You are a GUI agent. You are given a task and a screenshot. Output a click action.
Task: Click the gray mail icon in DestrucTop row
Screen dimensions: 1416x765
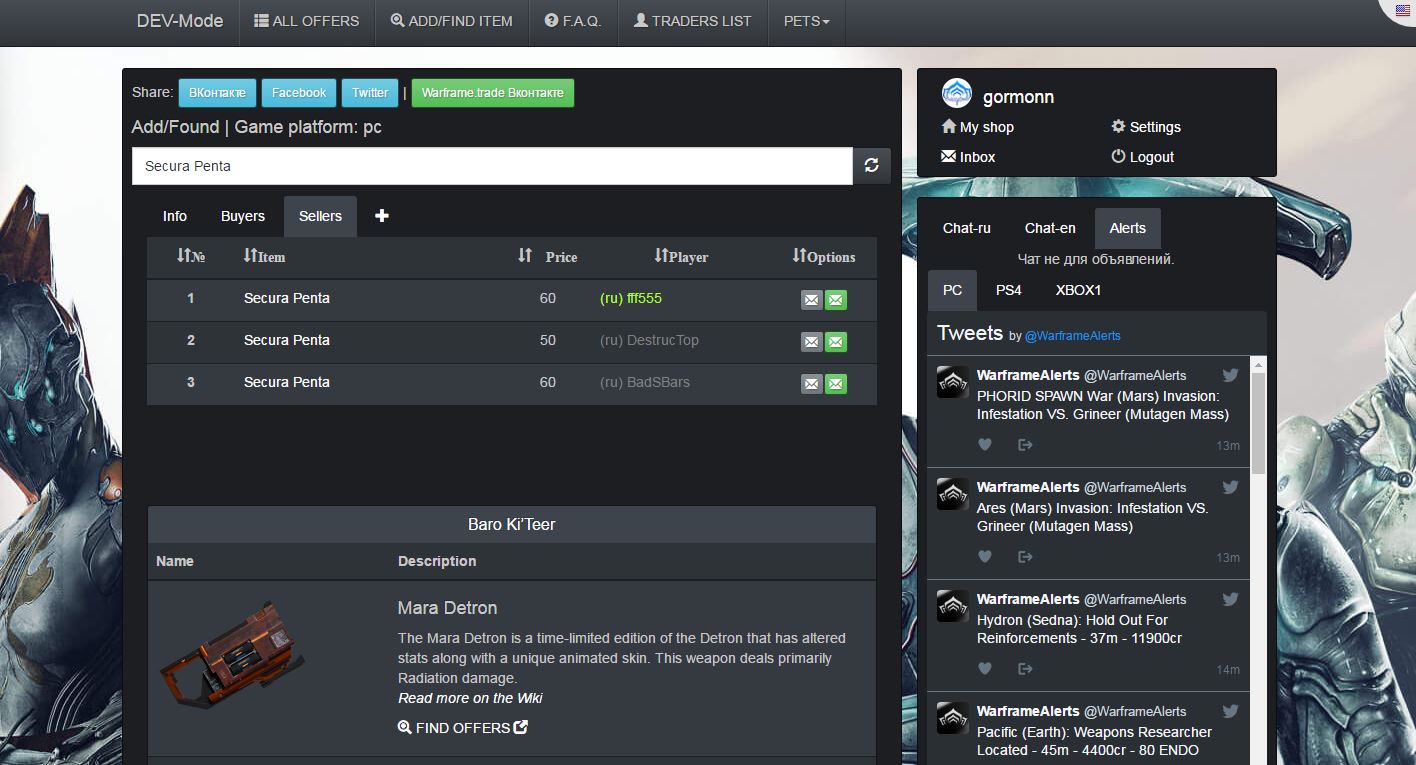point(811,342)
